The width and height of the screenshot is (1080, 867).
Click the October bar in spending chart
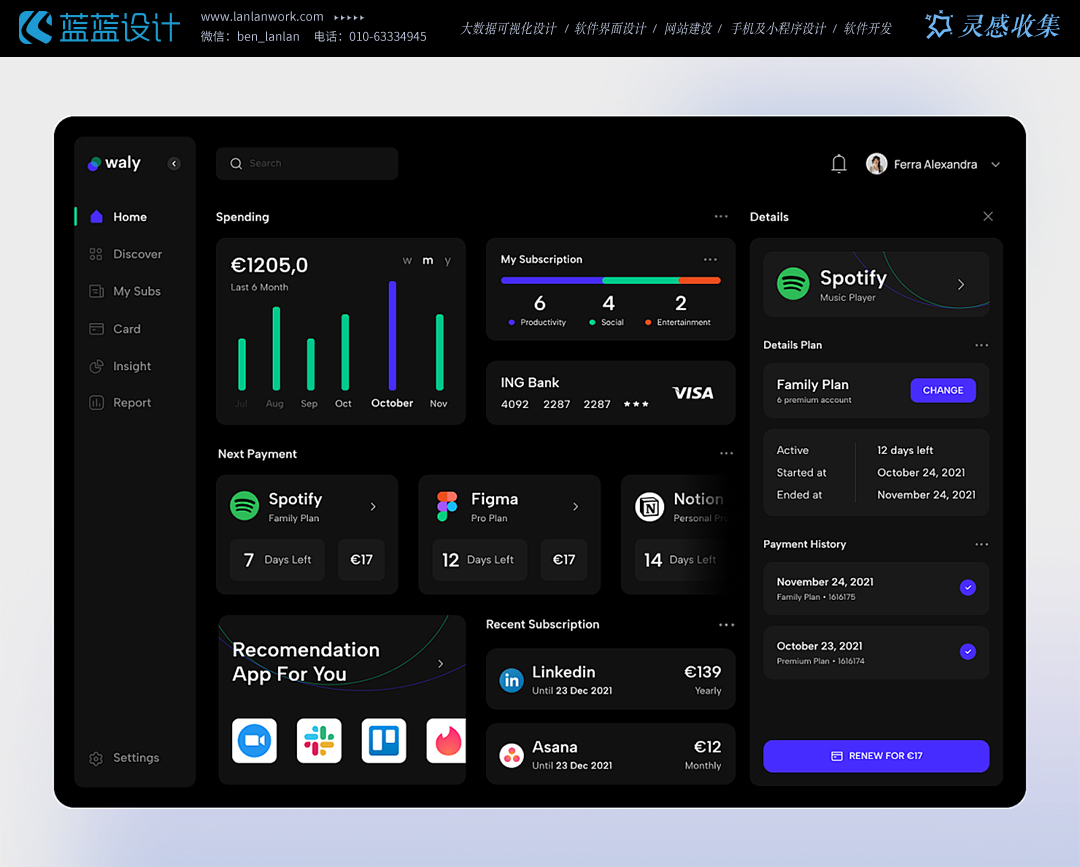click(x=392, y=336)
